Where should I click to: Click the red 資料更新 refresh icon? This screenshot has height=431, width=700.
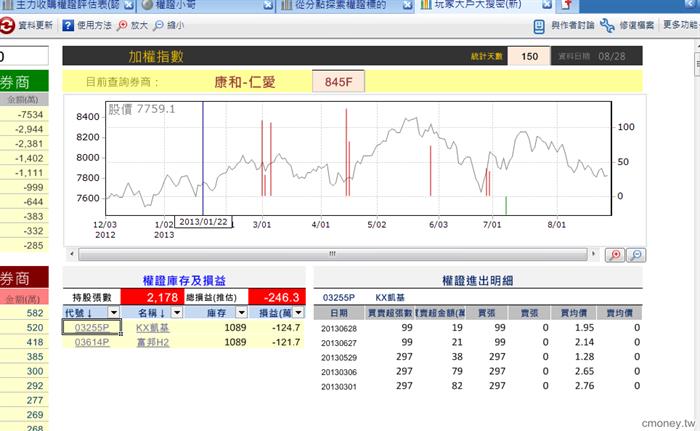7,25
